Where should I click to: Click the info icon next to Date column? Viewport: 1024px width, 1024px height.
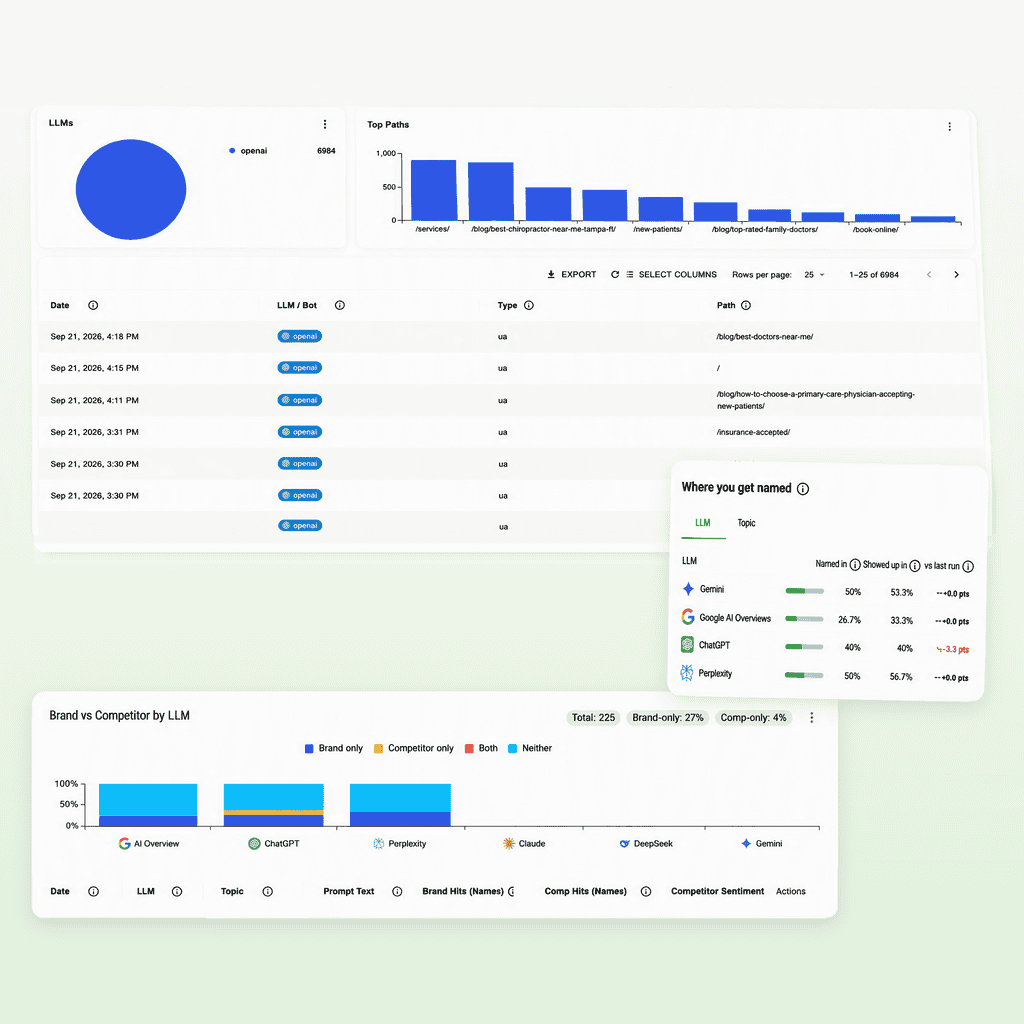point(93,305)
